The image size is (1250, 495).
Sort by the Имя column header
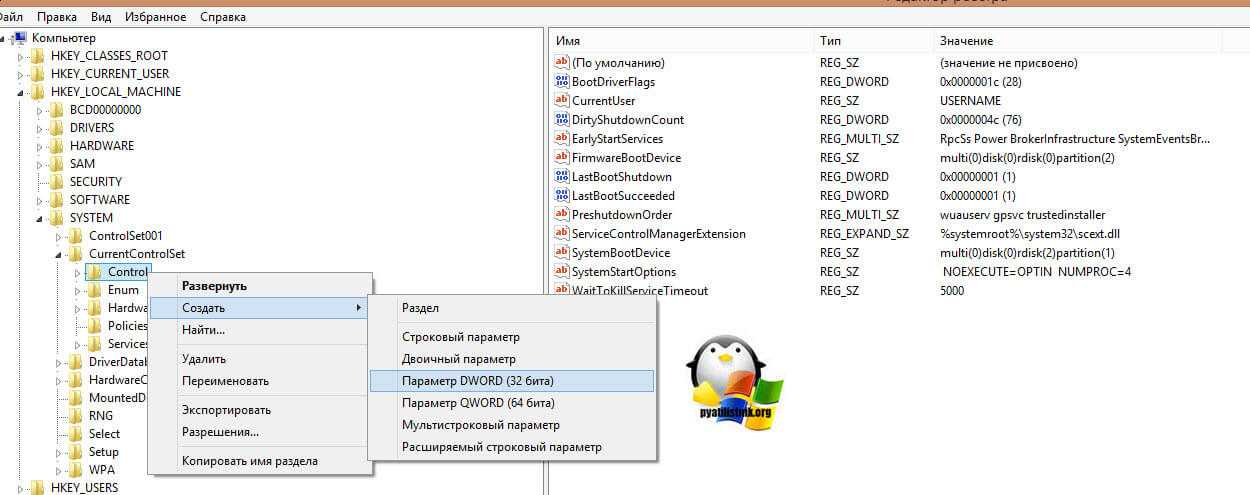681,41
